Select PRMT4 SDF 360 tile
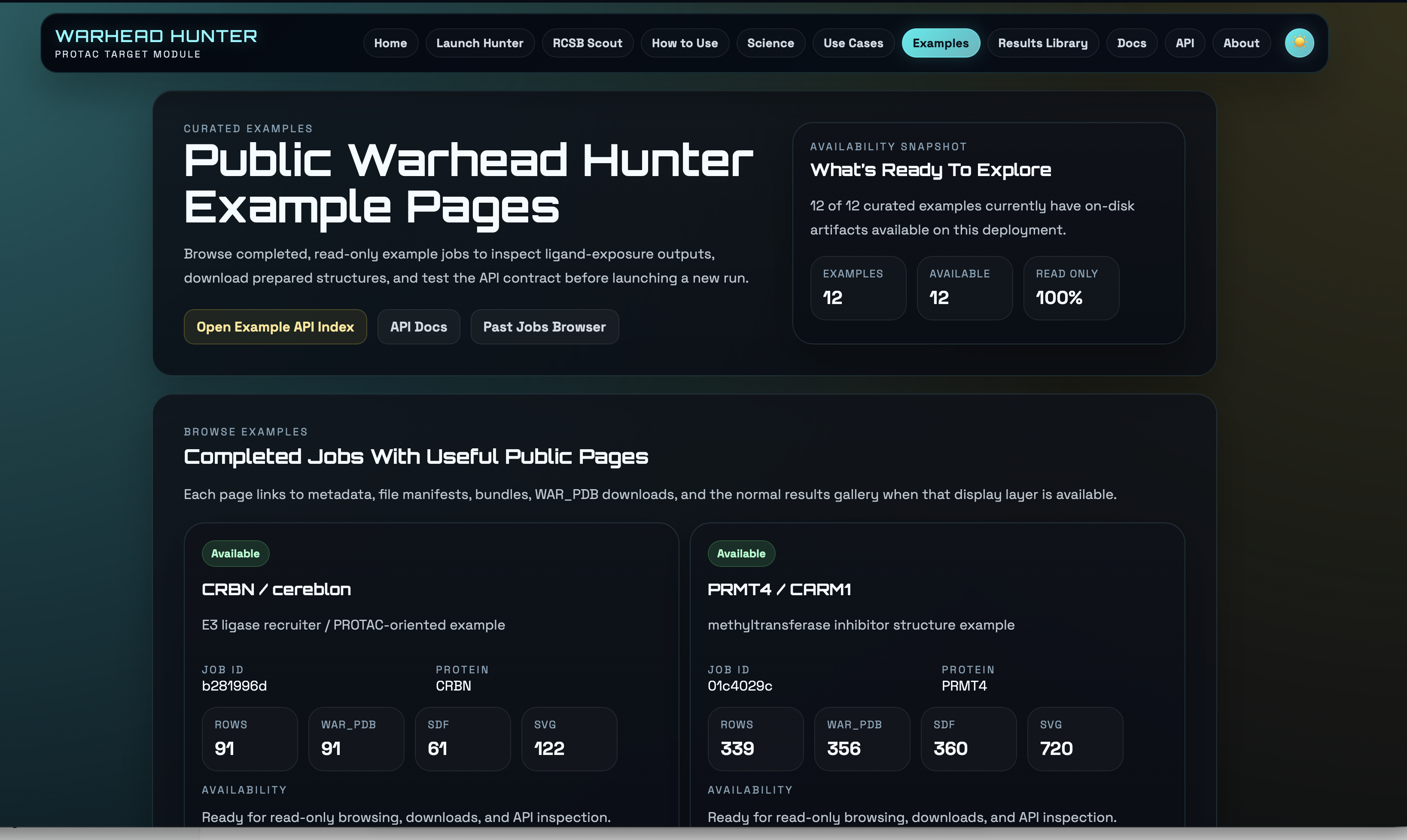Screen dimensions: 1407x840 pyautogui.click(x=968, y=739)
